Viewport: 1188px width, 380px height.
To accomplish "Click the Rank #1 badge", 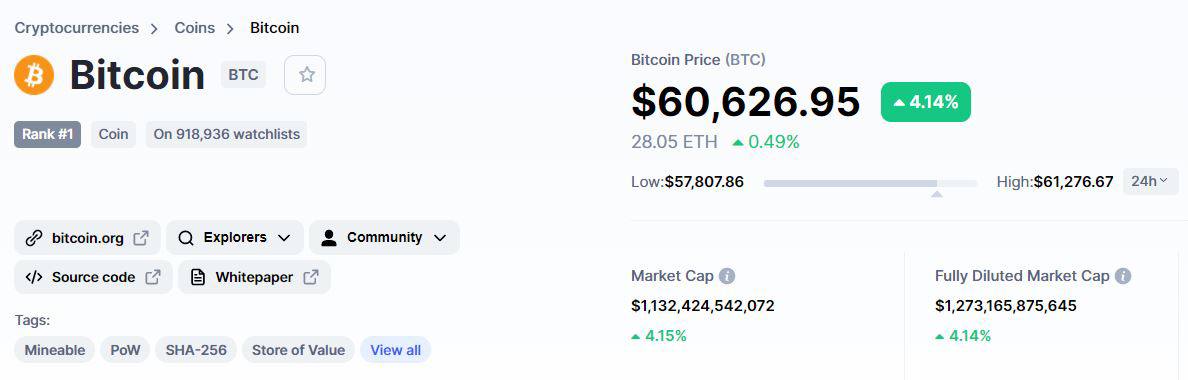I will pos(48,135).
